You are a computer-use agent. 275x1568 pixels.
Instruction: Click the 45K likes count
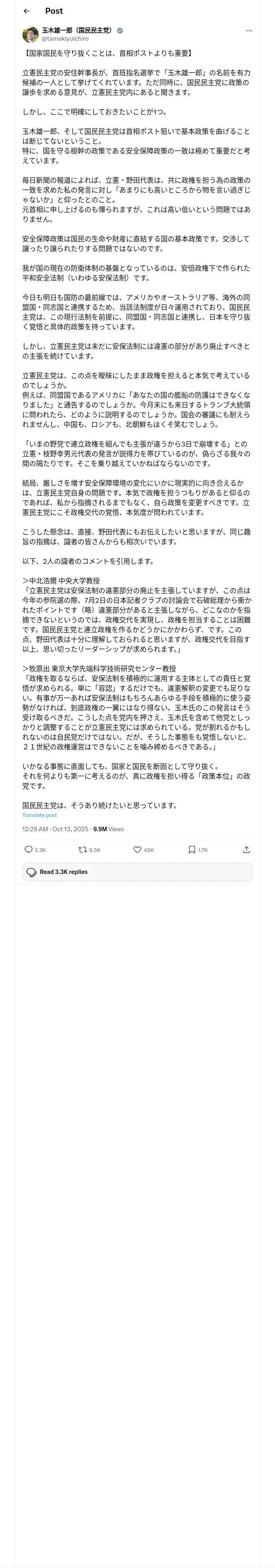pos(149,850)
